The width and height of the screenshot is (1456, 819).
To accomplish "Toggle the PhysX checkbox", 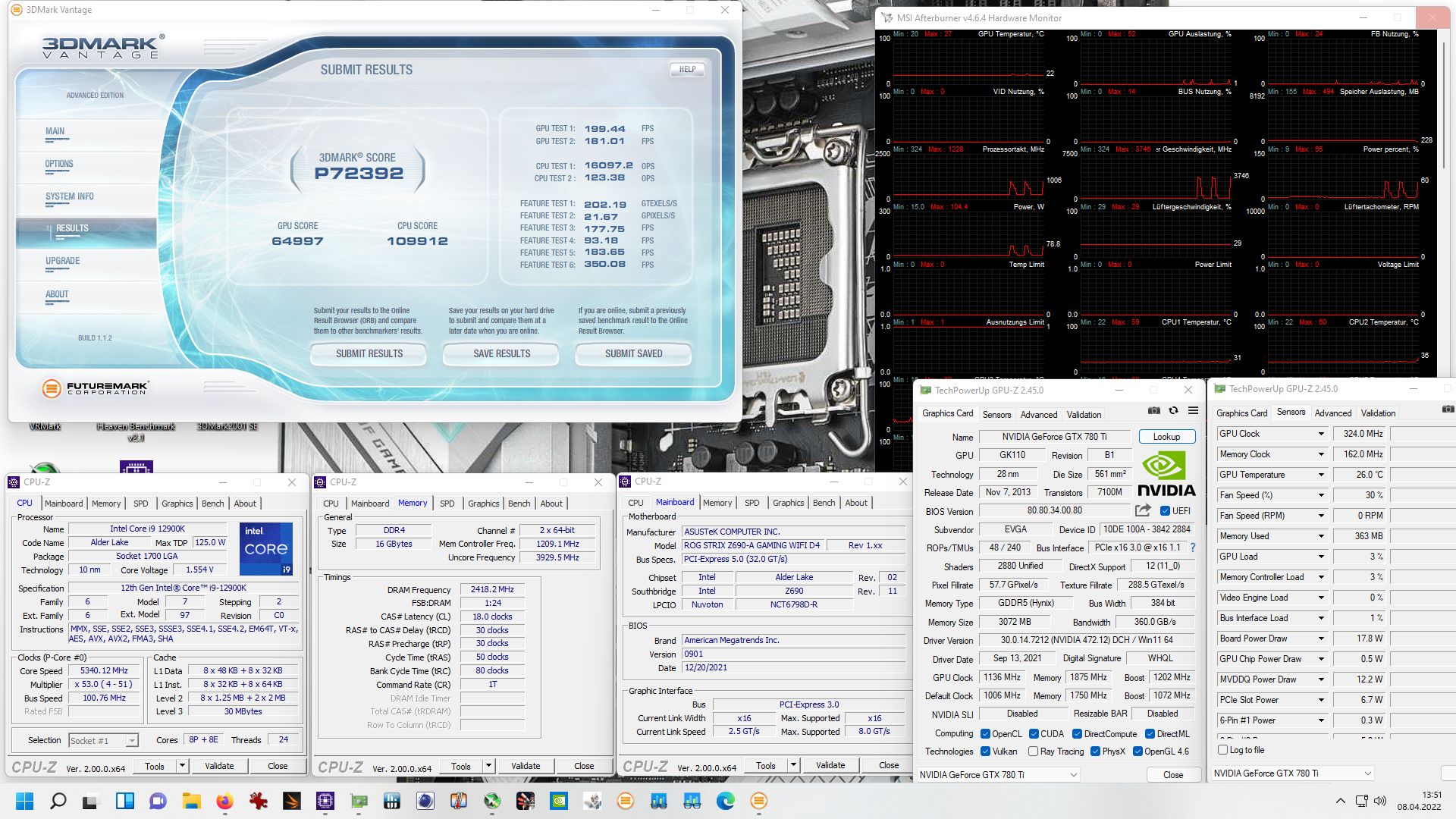I will click(1095, 751).
